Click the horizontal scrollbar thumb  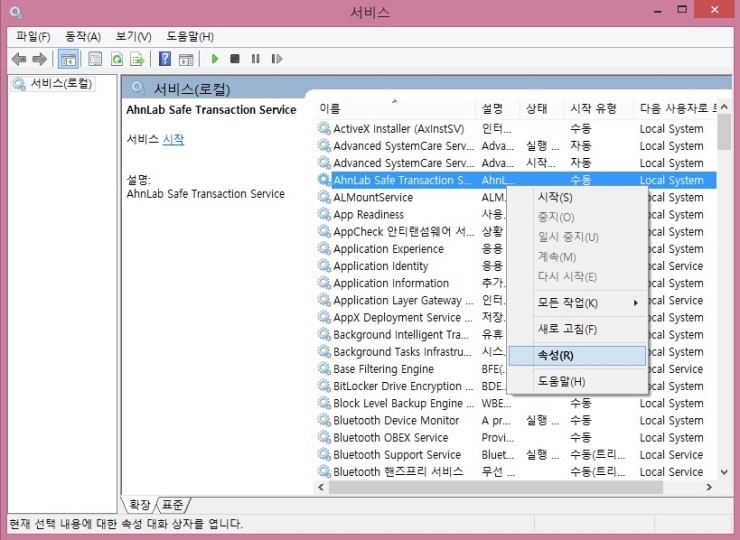pos(496,487)
